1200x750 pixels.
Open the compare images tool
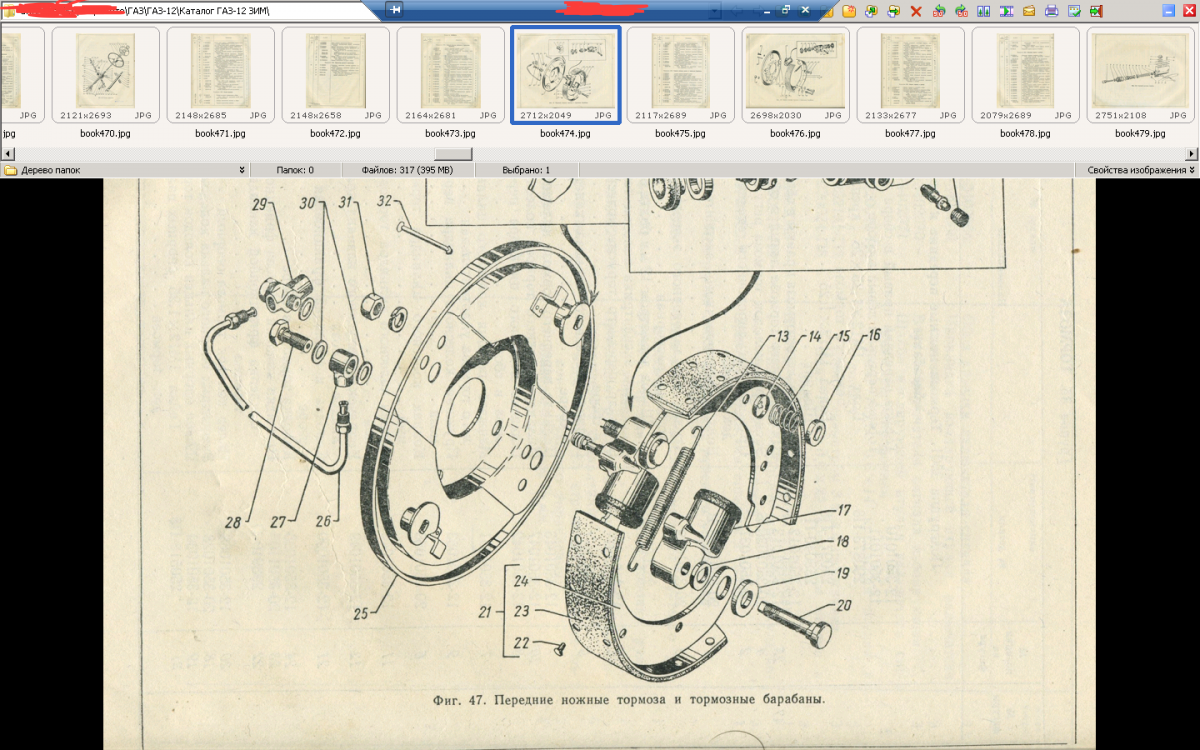coord(984,11)
